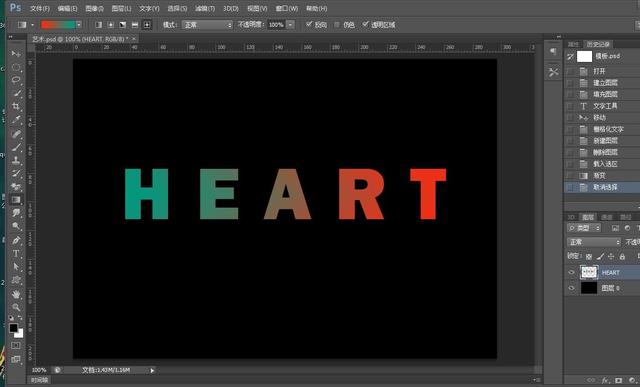Select the Elliptical Marquee tool

point(16,67)
